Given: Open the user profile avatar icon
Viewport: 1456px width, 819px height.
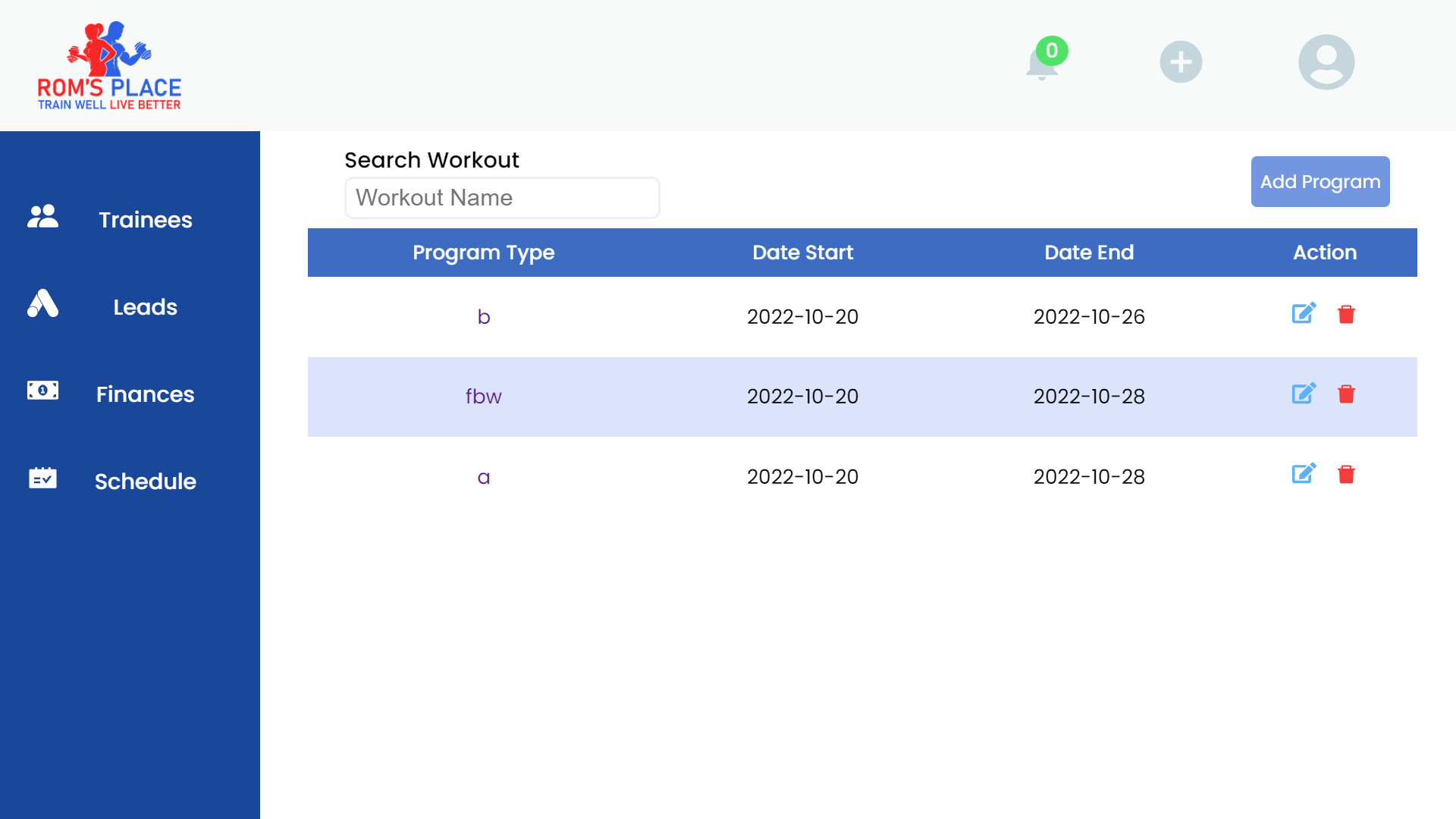Looking at the screenshot, I should coord(1326,61).
